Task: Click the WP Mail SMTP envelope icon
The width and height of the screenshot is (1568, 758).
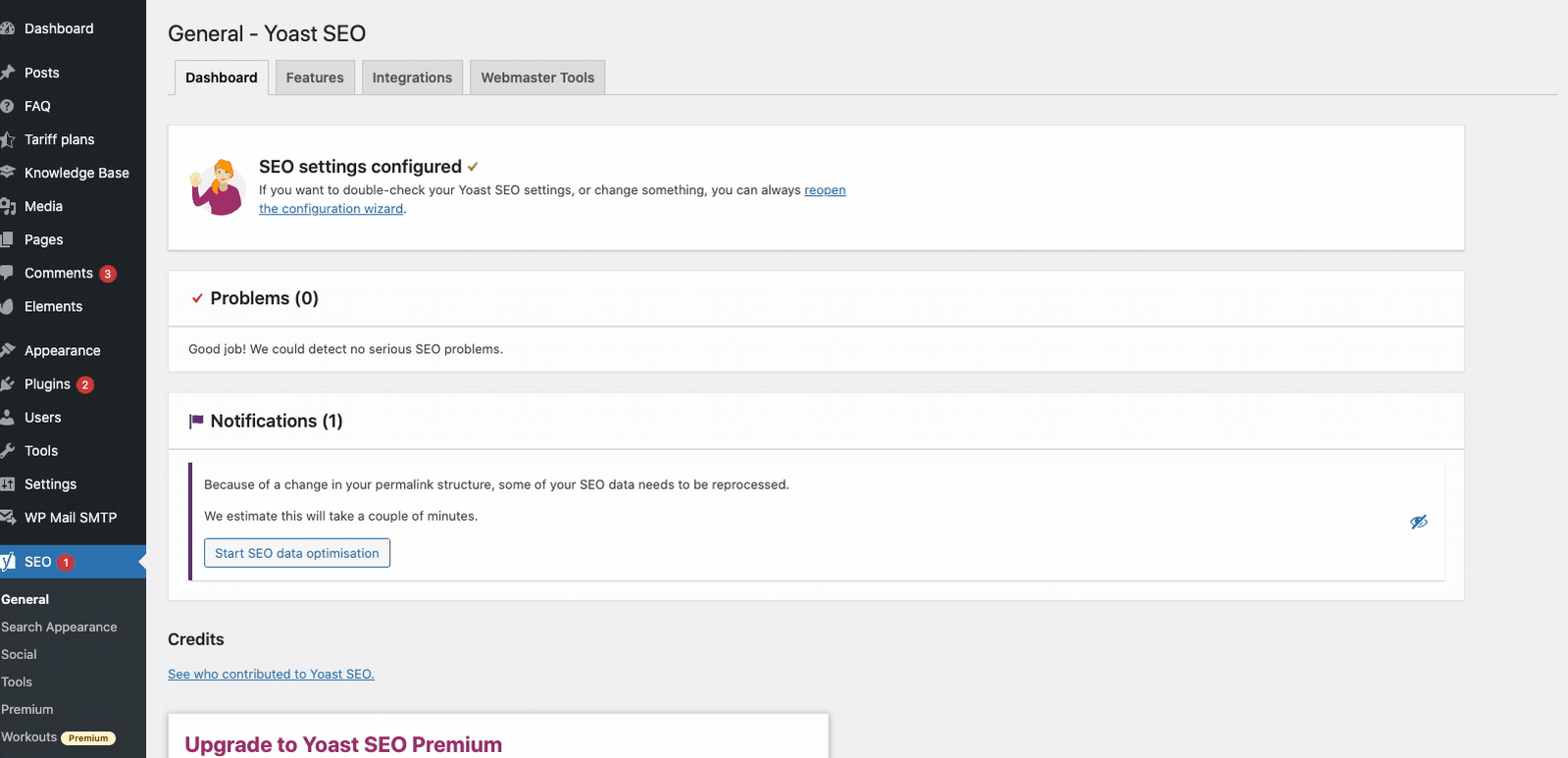Action: [7, 517]
